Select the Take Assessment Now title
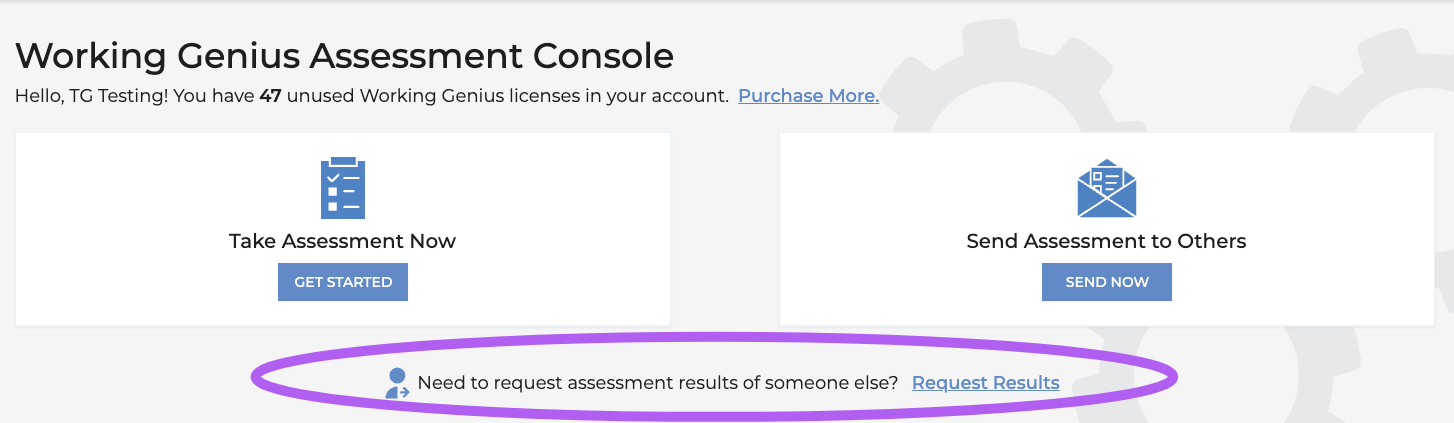Viewport: 1454px width, 423px height. point(342,241)
